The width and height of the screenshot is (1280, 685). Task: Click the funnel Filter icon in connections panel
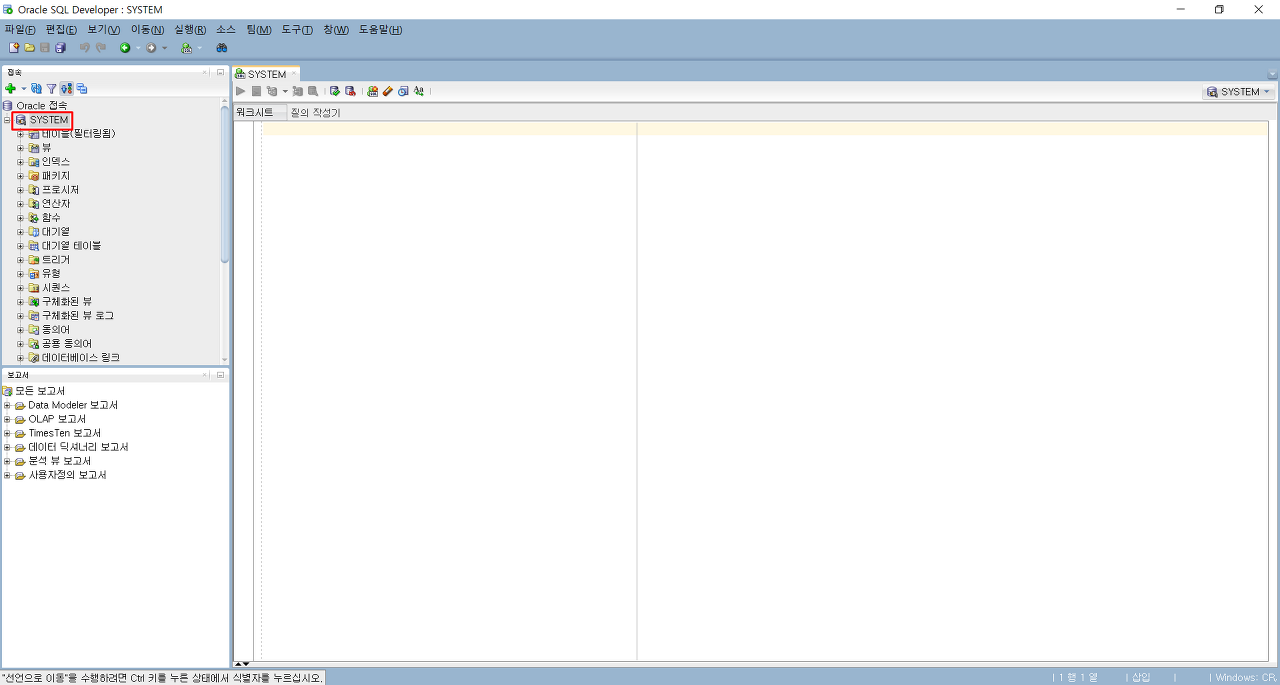pyautogui.click(x=51, y=89)
